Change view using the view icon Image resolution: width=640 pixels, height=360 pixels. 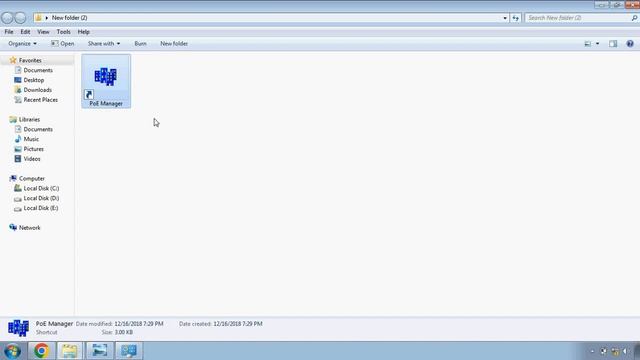tap(588, 44)
